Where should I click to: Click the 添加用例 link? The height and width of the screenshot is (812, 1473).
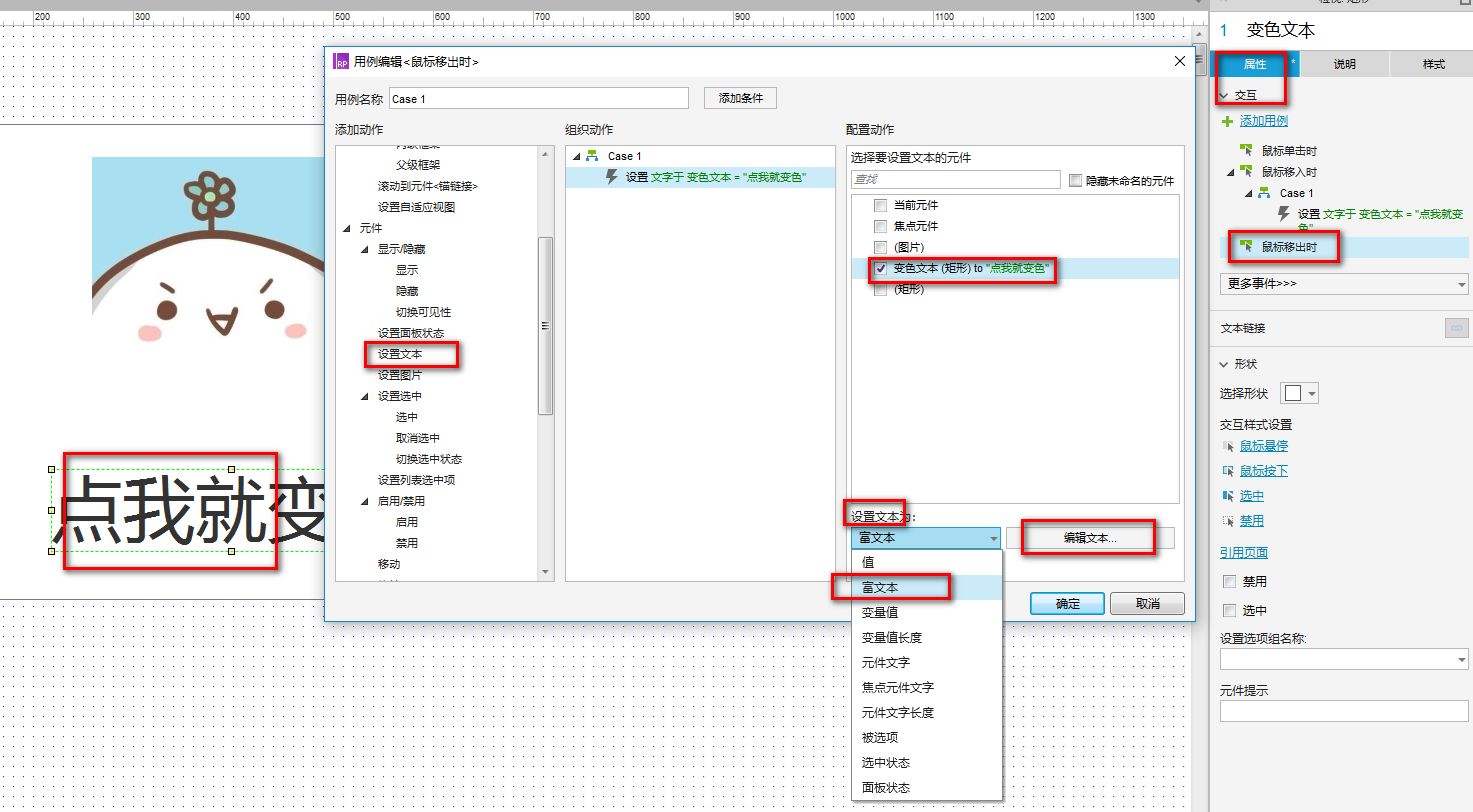pos(1264,121)
